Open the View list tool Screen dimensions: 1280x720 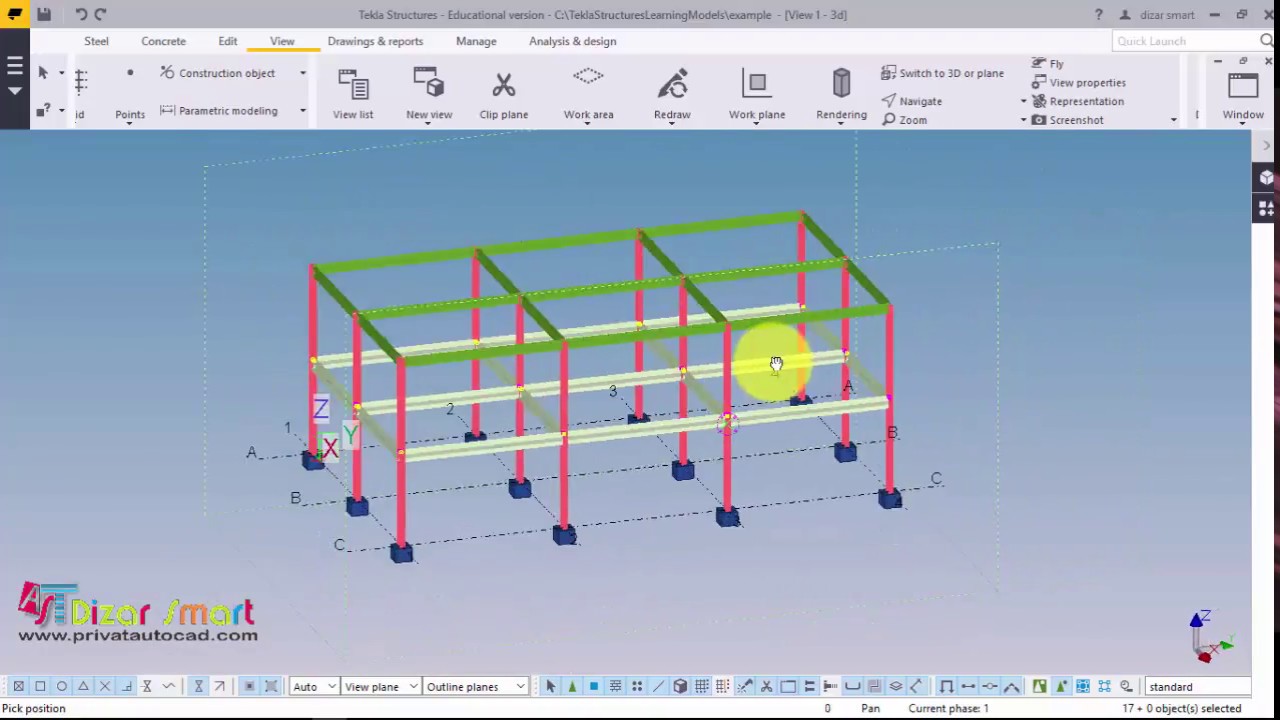point(353,94)
